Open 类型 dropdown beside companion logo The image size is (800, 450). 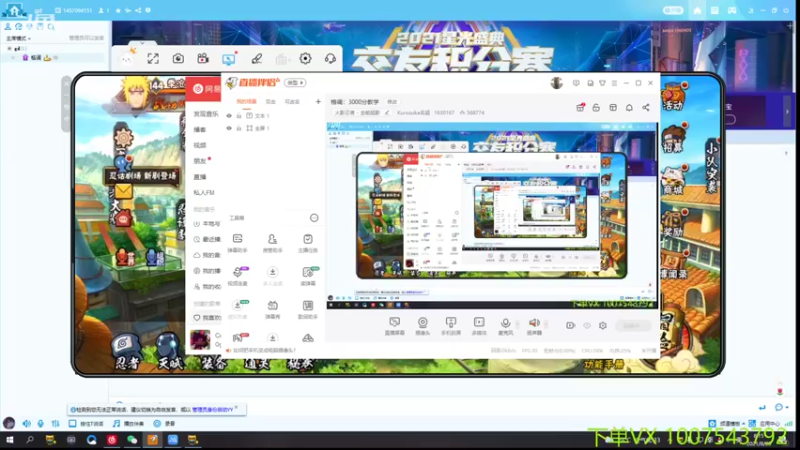(295, 83)
